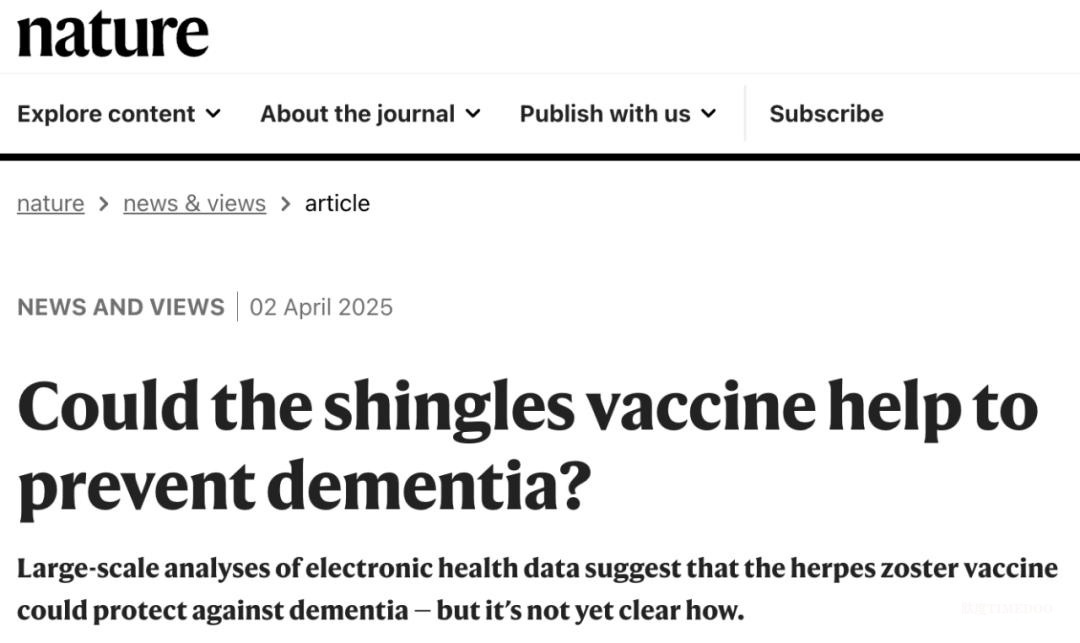Select the article breadcrumb item

[x=337, y=203]
